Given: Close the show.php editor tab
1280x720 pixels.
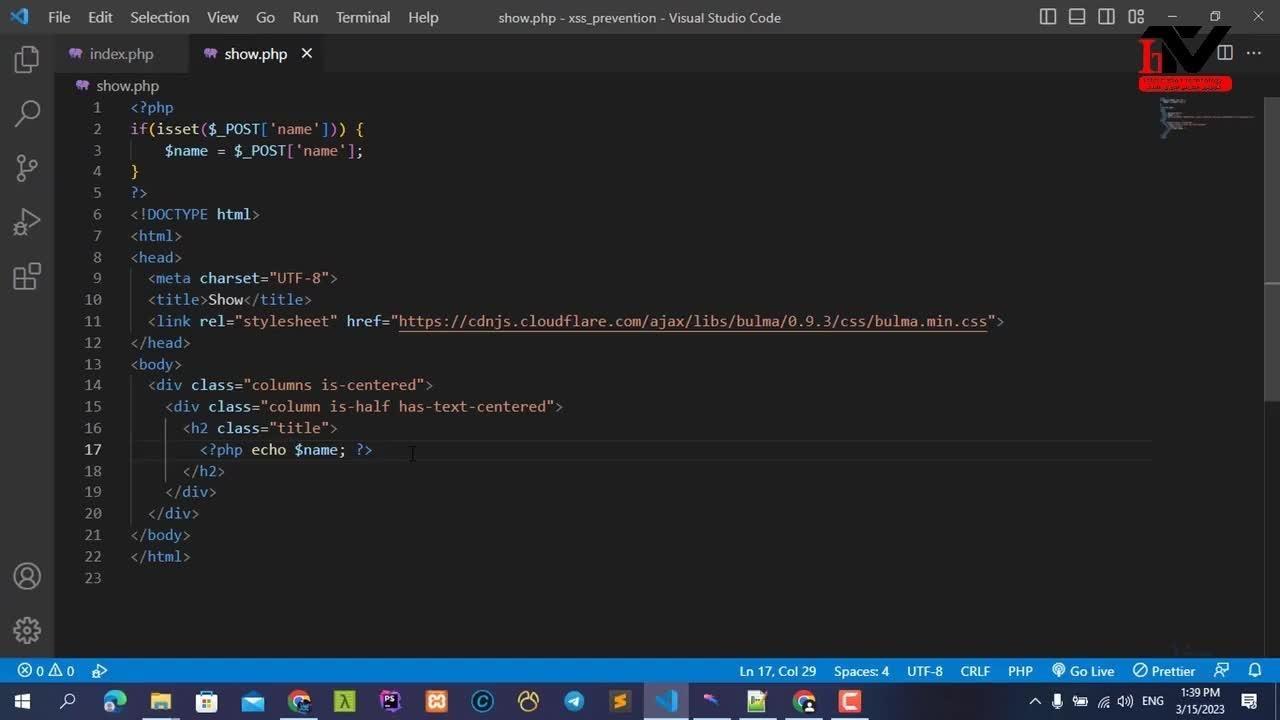Looking at the screenshot, I should point(307,53).
